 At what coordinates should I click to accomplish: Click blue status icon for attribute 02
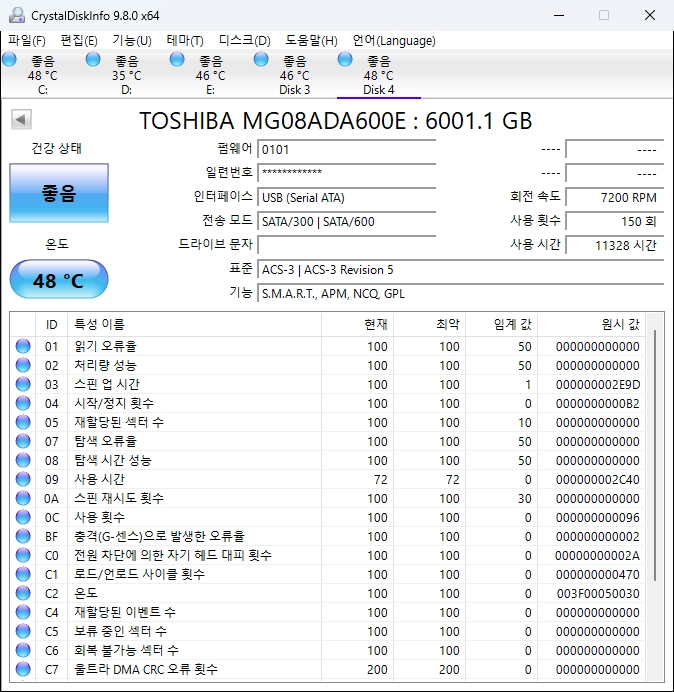(x=23, y=365)
